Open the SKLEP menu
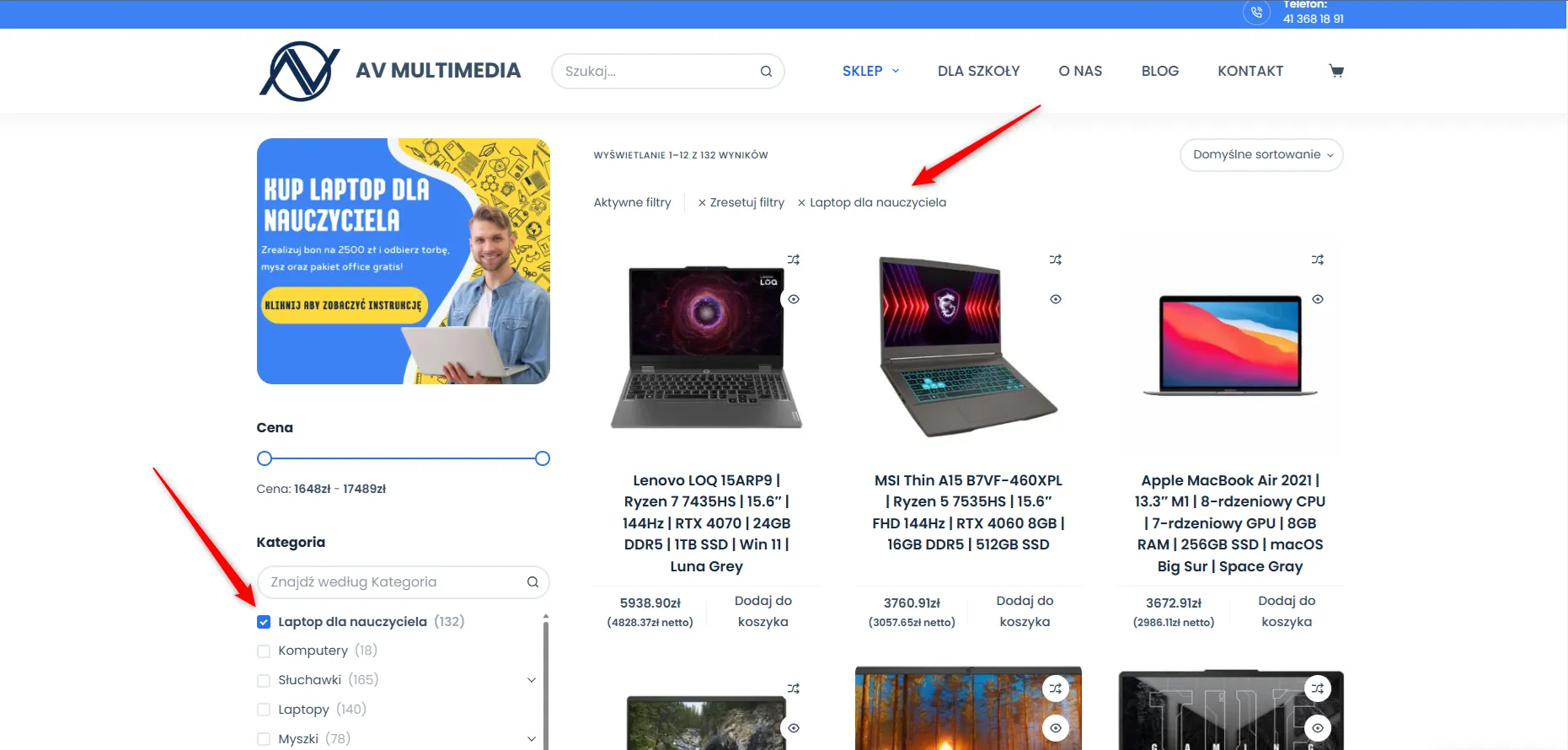This screenshot has width=1568, height=750. click(x=870, y=72)
